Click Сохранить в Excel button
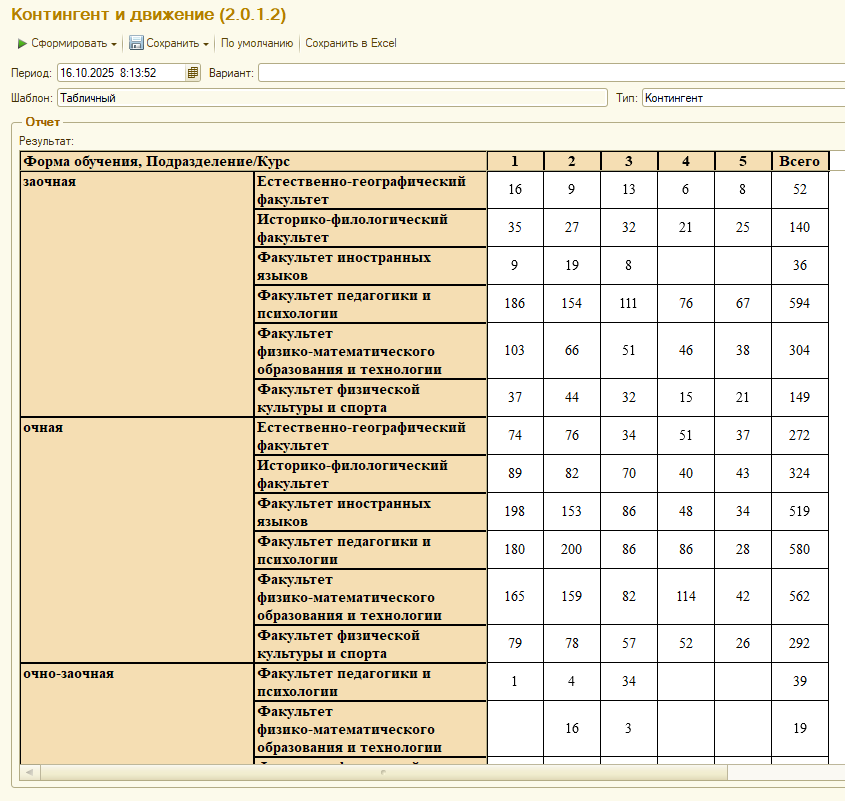 [x=350, y=44]
